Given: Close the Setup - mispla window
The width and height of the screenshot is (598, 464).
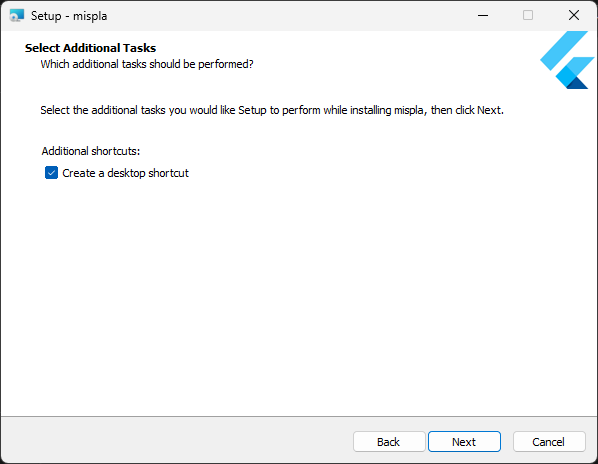Looking at the screenshot, I should [574, 16].
